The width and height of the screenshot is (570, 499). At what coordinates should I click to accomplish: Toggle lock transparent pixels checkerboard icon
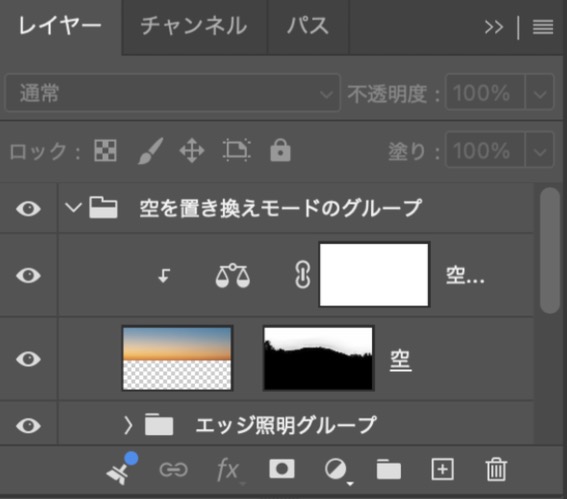tap(105, 150)
